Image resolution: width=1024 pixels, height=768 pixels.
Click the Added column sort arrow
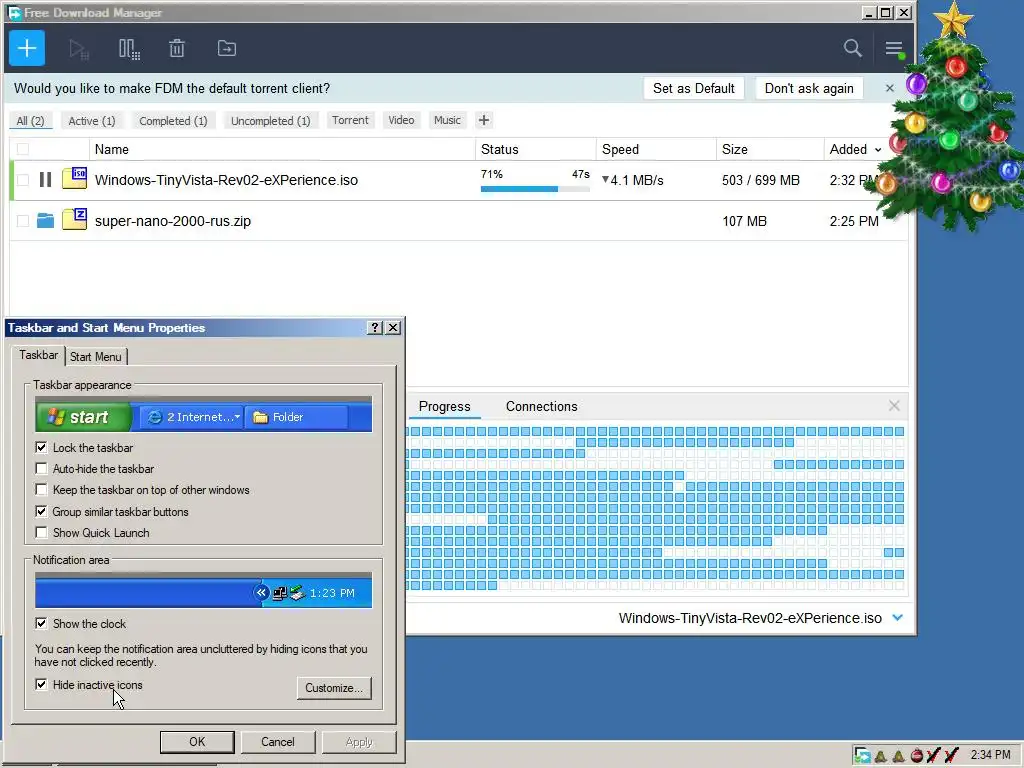878,150
